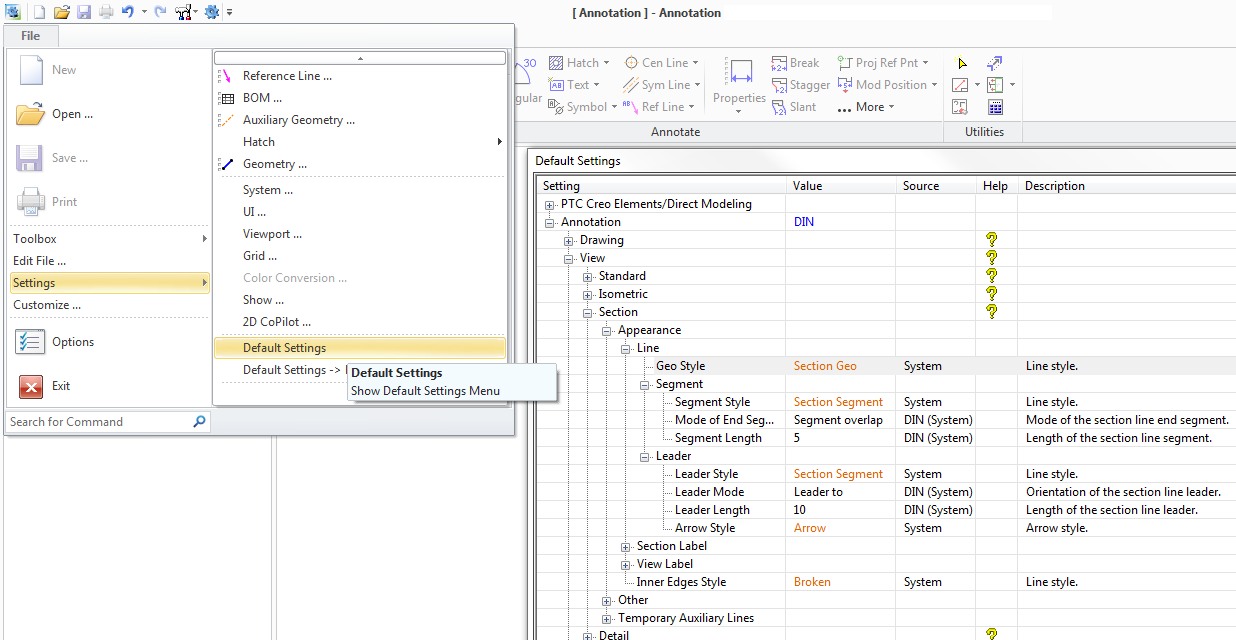Image resolution: width=1236 pixels, height=640 pixels.
Task: Click into Search for Command field
Action: [98, 422]
